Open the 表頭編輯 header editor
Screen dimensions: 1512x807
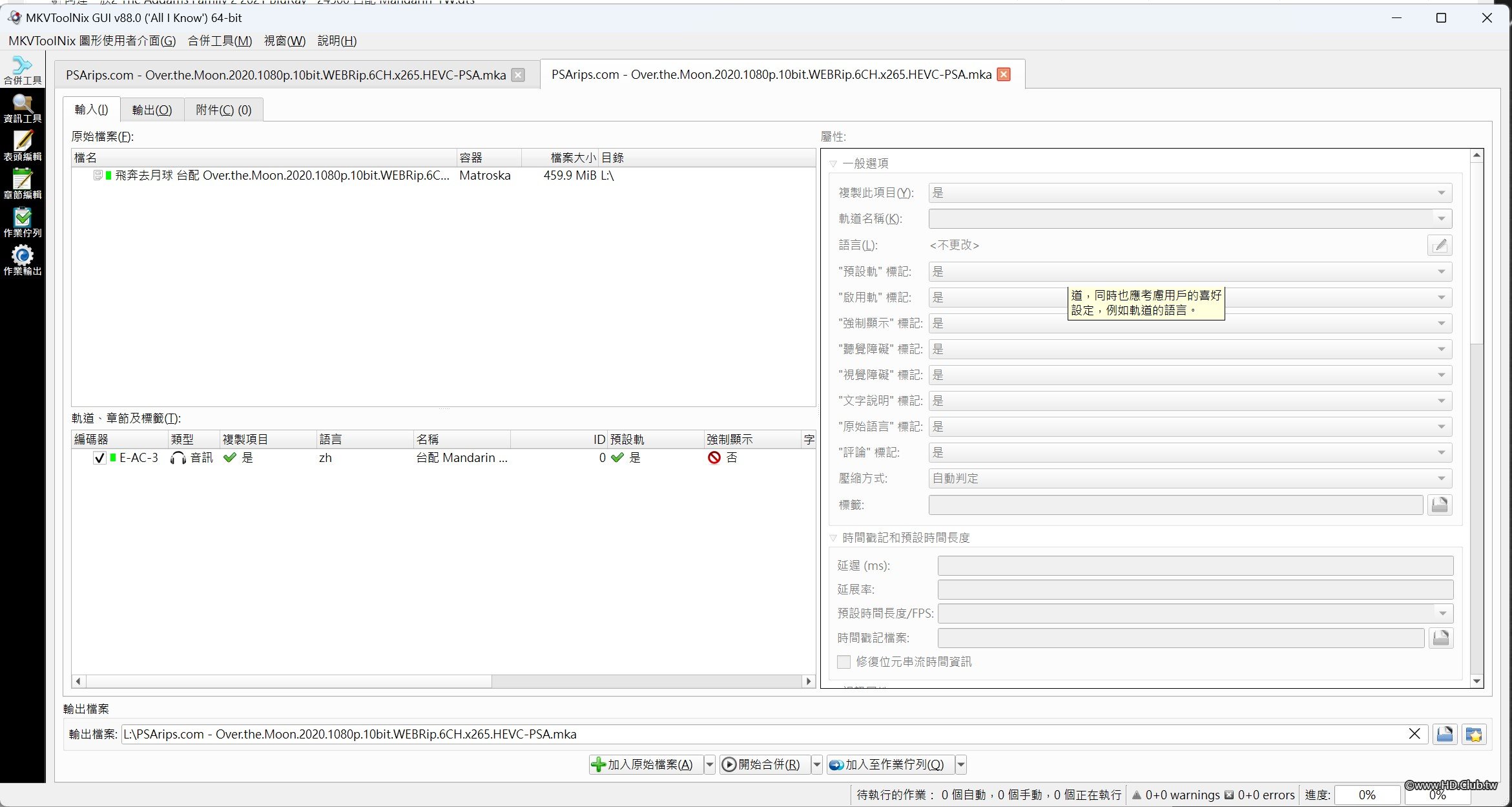coord(23,146)
